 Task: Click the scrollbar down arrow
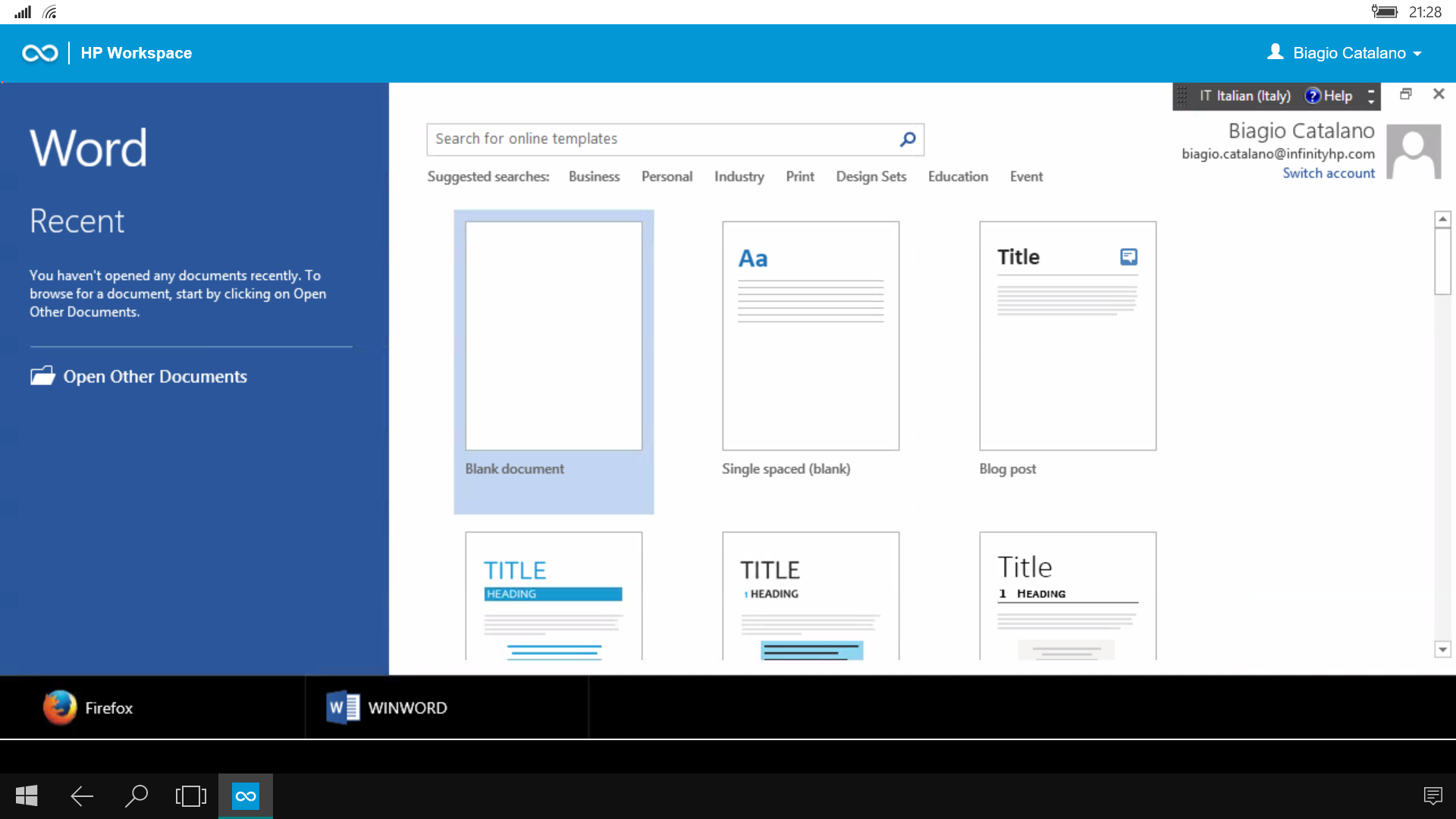click(1442, 649)
